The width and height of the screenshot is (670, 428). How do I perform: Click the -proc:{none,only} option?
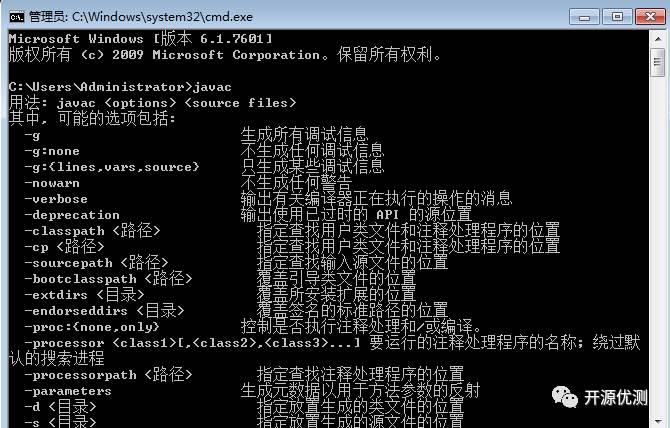tap(92, 327)
